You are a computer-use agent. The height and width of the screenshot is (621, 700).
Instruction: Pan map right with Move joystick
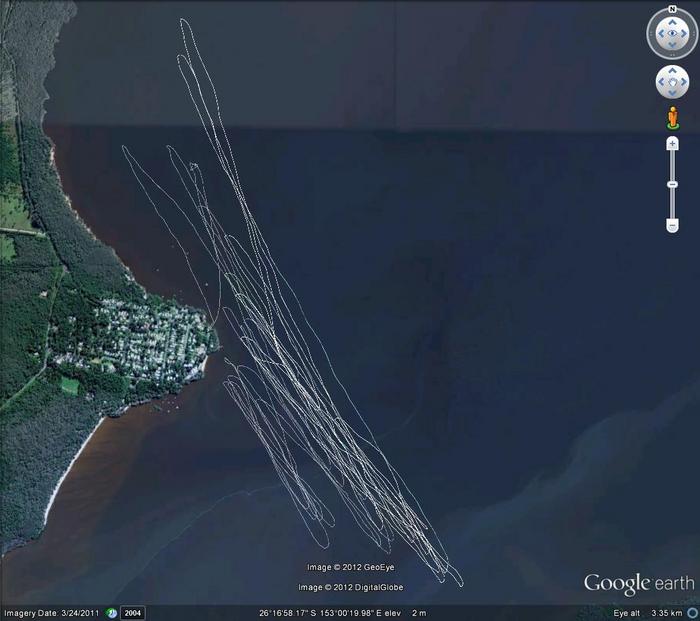click(x=684, y=82)
